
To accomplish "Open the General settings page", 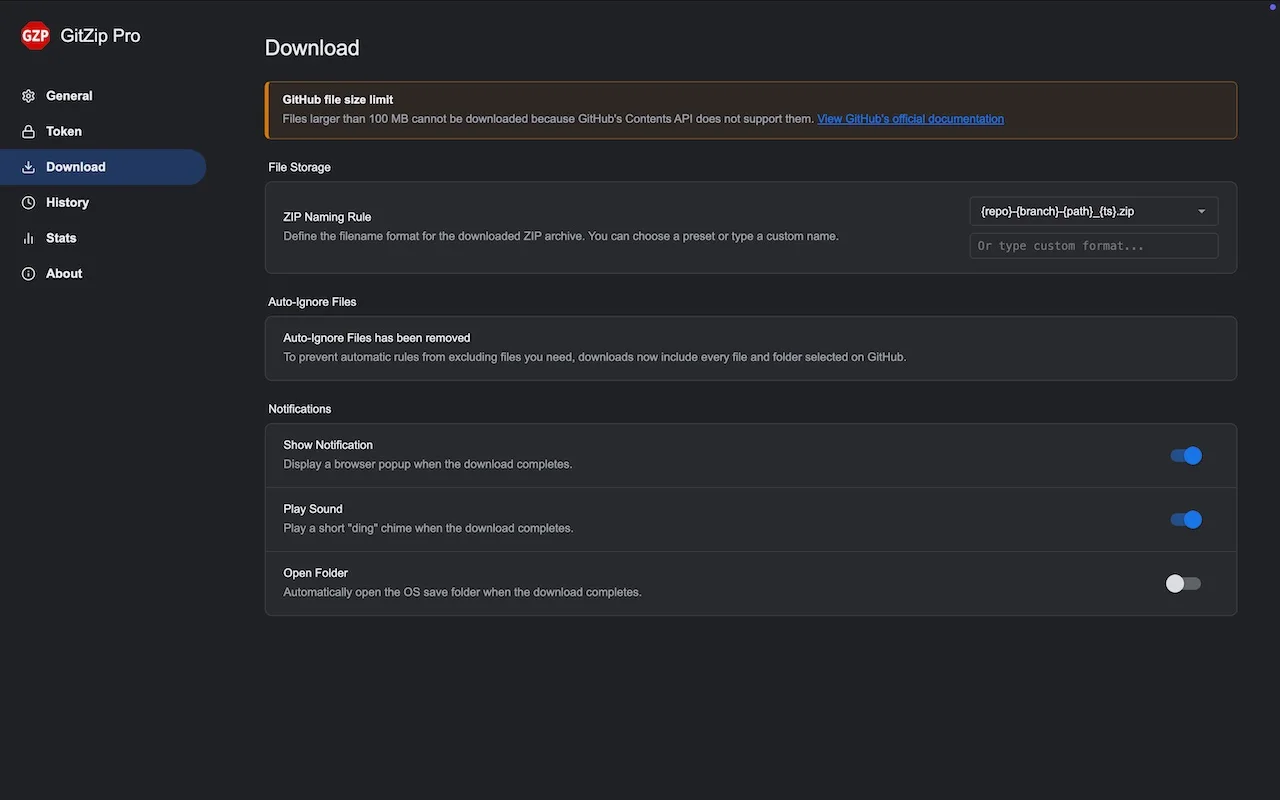I will (x=103, y=96).
